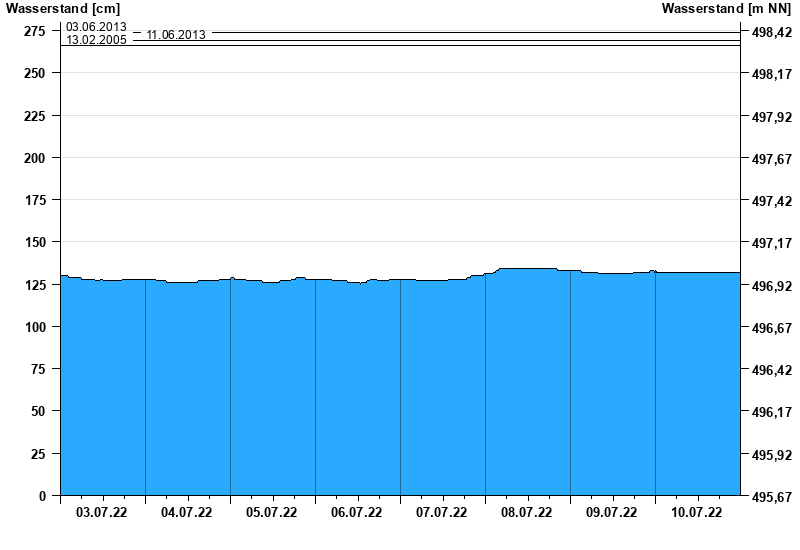This screenshot has width=800, height=550.
Task: Select the 04.07.22 date on the x-axis
Action: click(187, 513)
